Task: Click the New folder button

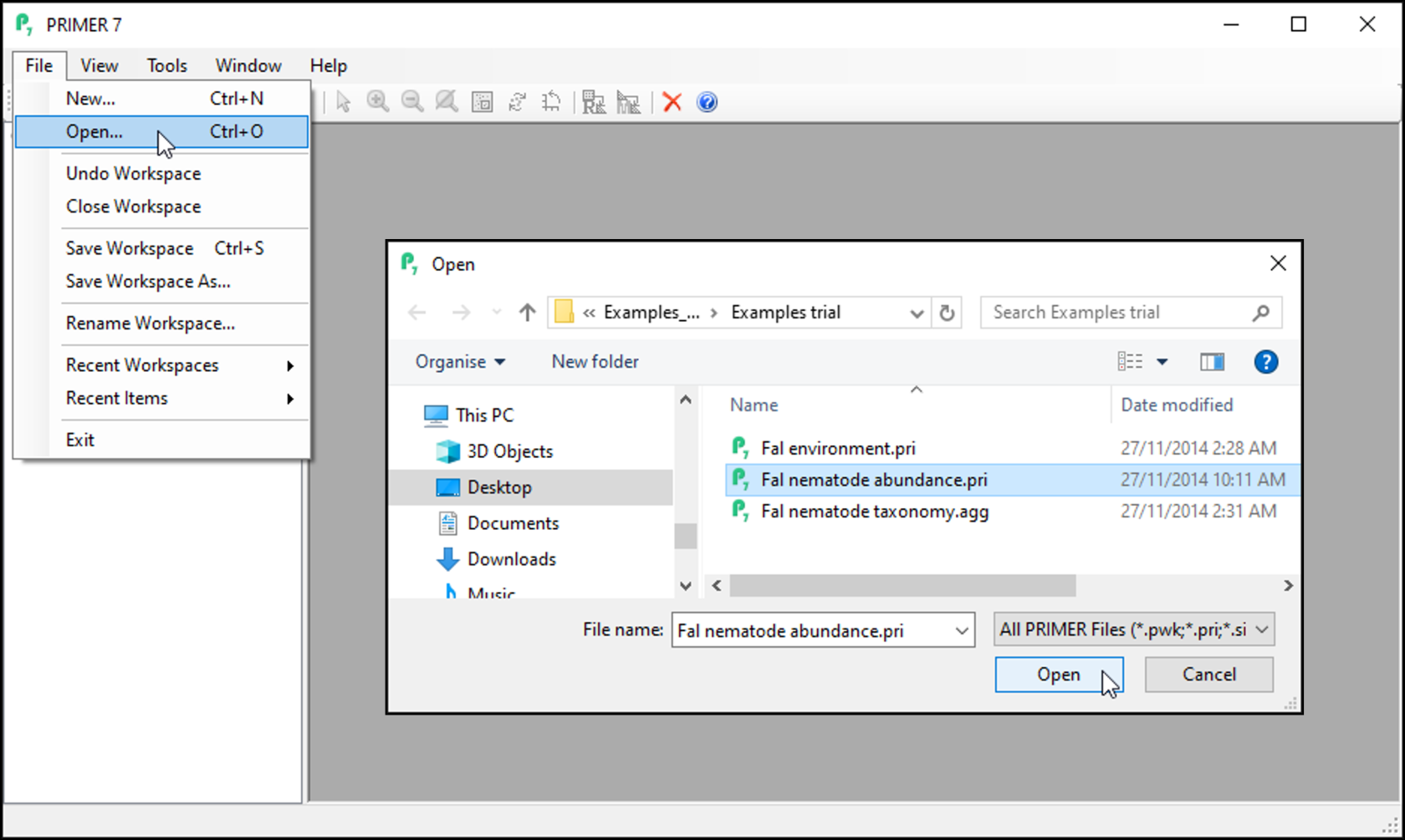Action: [595, 362]
